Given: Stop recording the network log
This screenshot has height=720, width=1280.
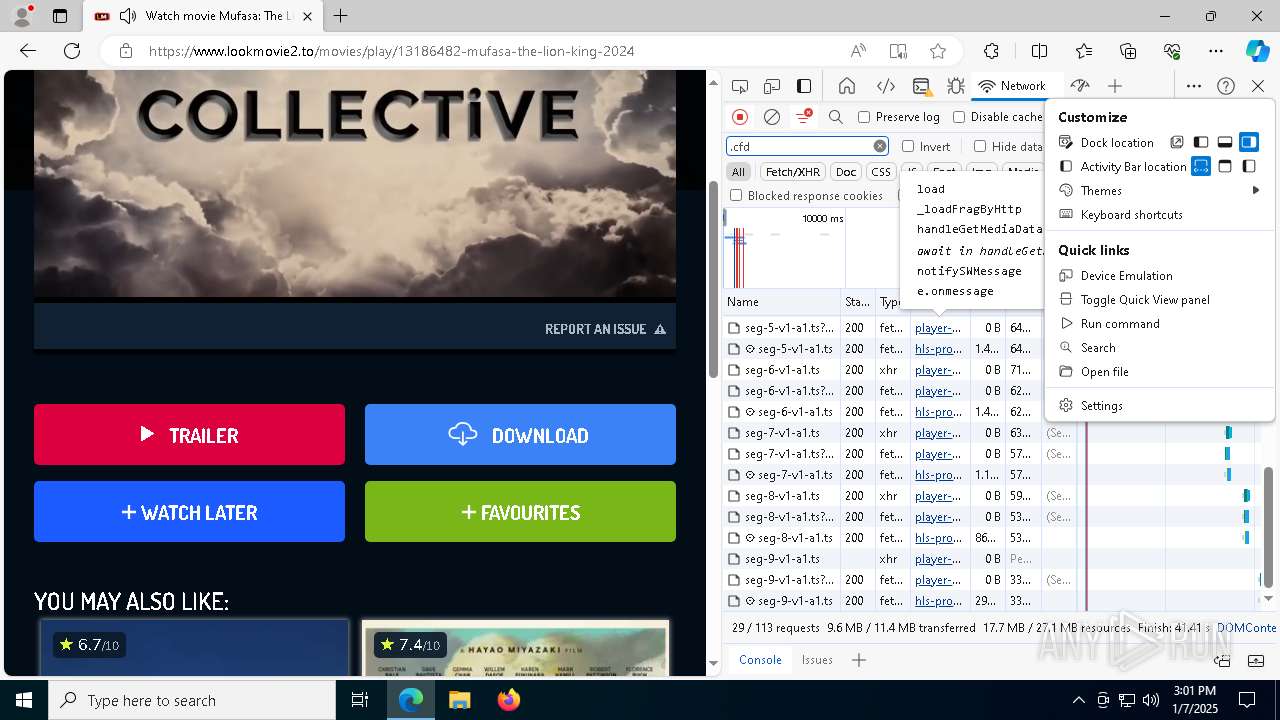Looking at the screenshot, I should coord(740,117).
